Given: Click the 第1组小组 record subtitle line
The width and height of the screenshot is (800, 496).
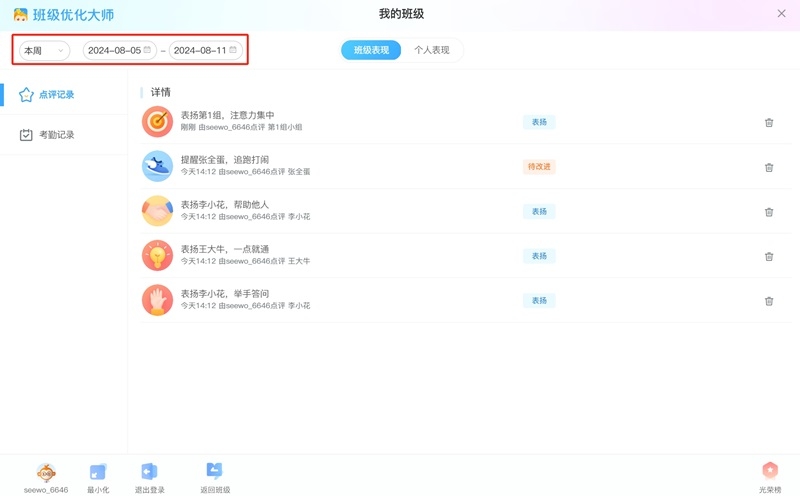Looking at the screenshot, I should [x=241, y=127].
